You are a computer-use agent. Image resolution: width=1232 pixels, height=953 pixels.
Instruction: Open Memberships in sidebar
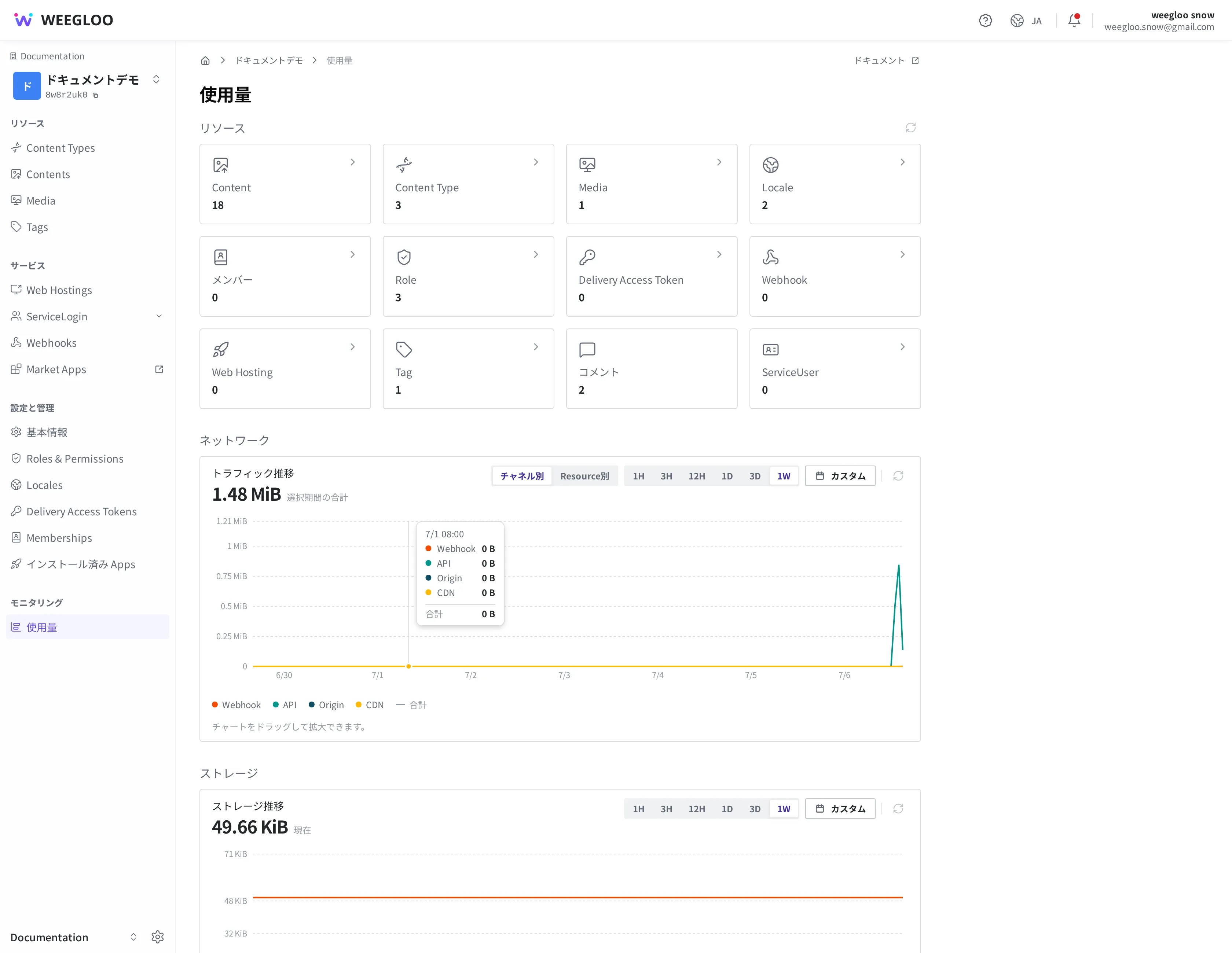click(x=87, y=538)
